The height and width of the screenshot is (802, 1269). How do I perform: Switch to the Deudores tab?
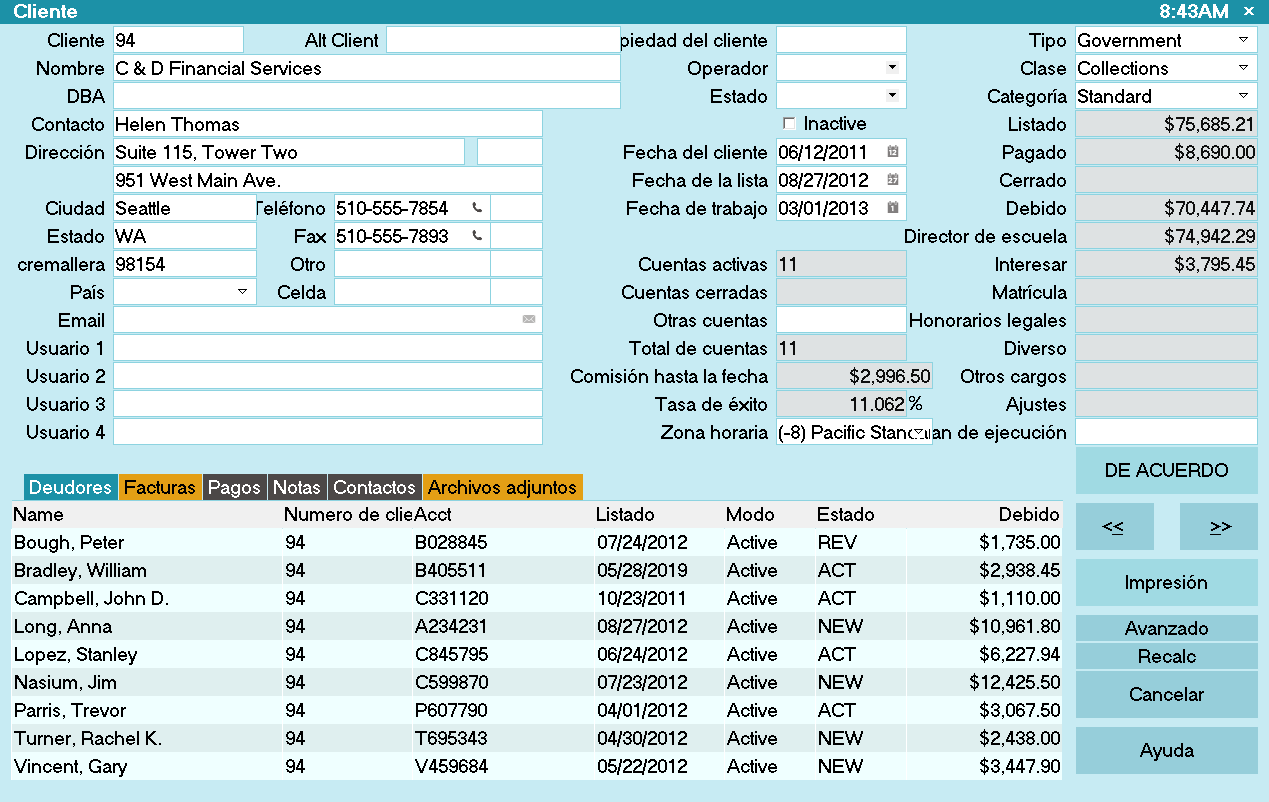point(70,487)
